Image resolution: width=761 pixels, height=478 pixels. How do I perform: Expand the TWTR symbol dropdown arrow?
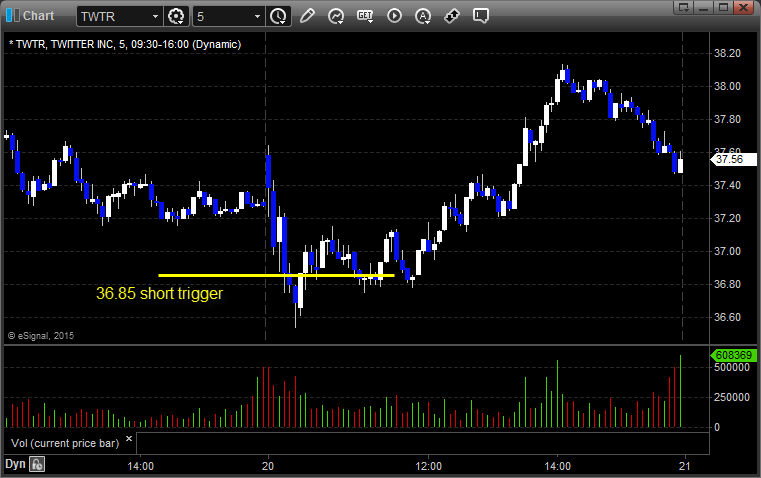pos(155,16)
